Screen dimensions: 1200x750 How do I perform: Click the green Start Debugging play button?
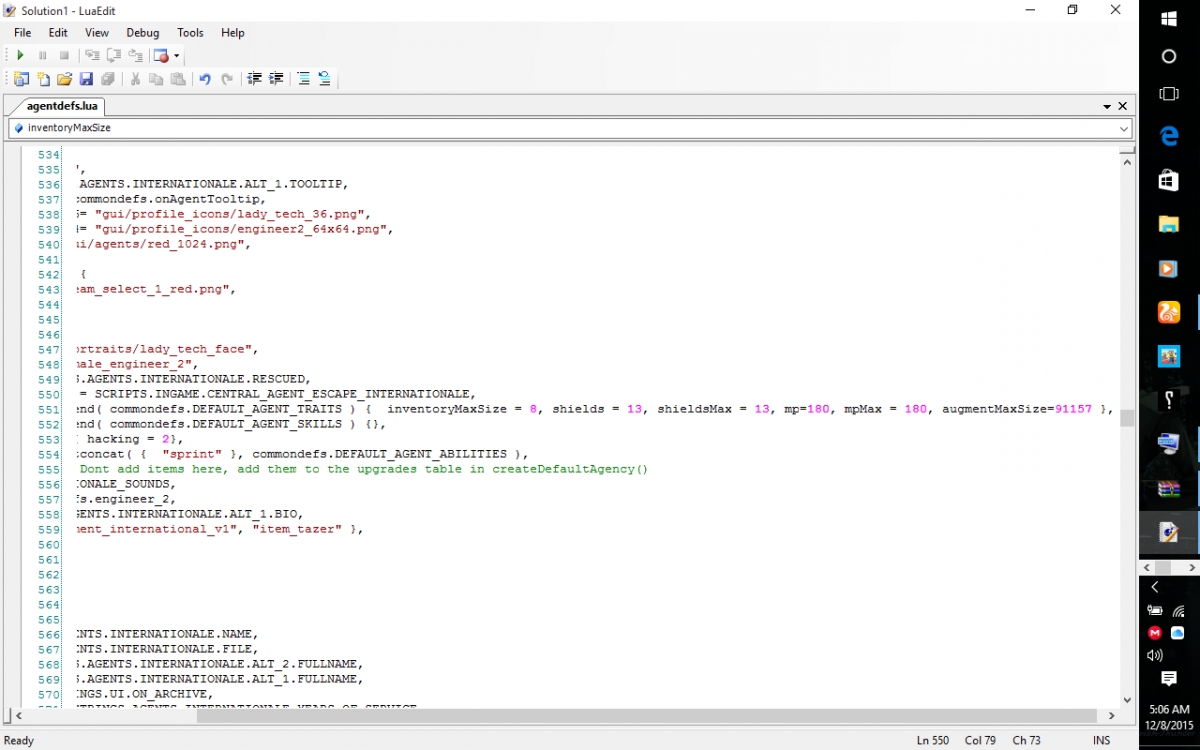(x=20, y=56)
